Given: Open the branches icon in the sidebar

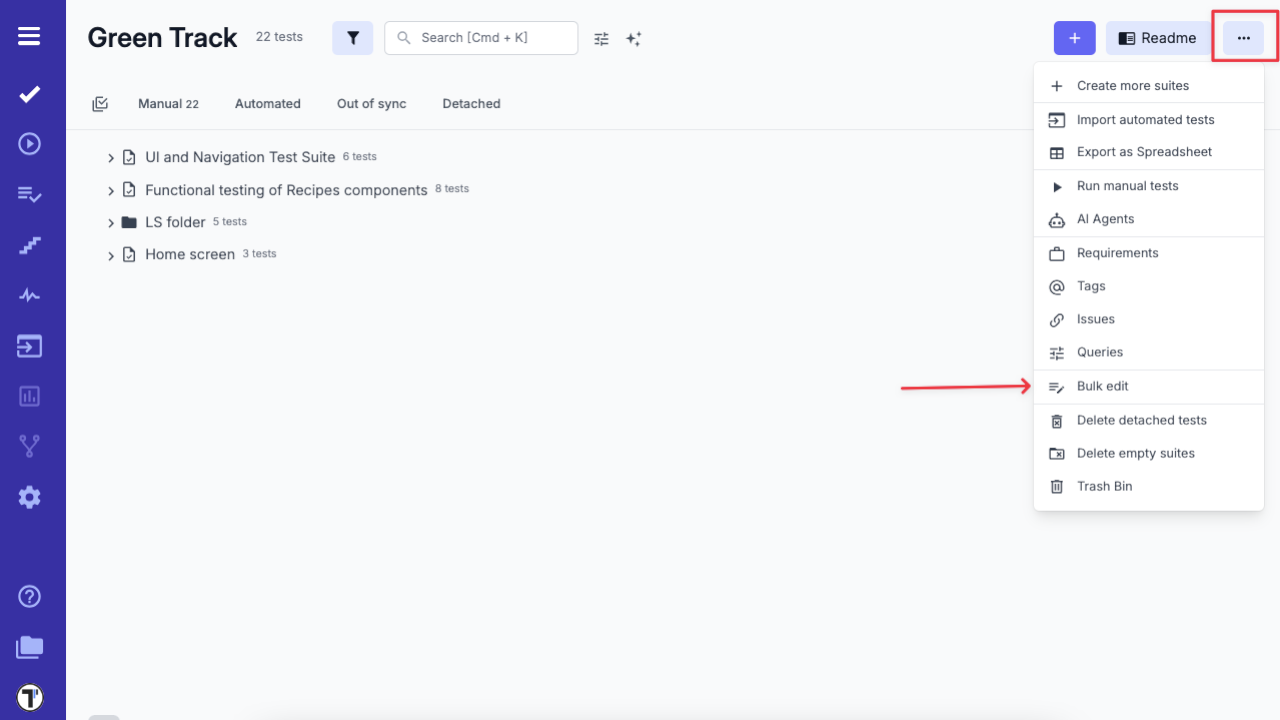Looking at the screenshot, I should pyautogui.click(x=29, y=446).
